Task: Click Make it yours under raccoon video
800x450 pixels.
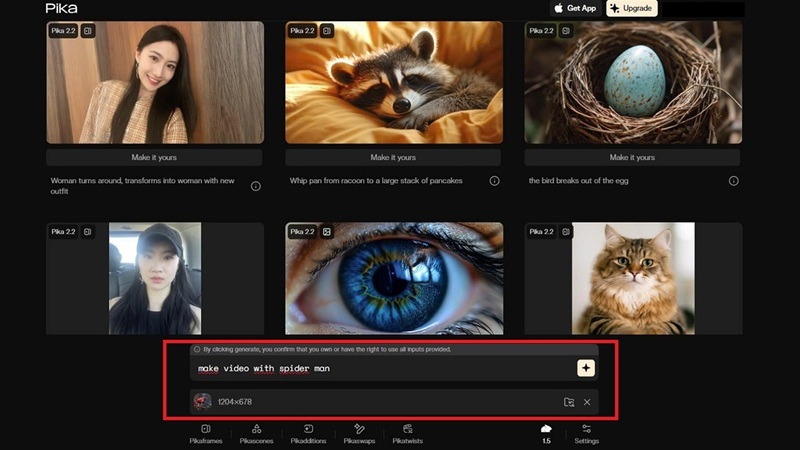Action: pos(393,157)
